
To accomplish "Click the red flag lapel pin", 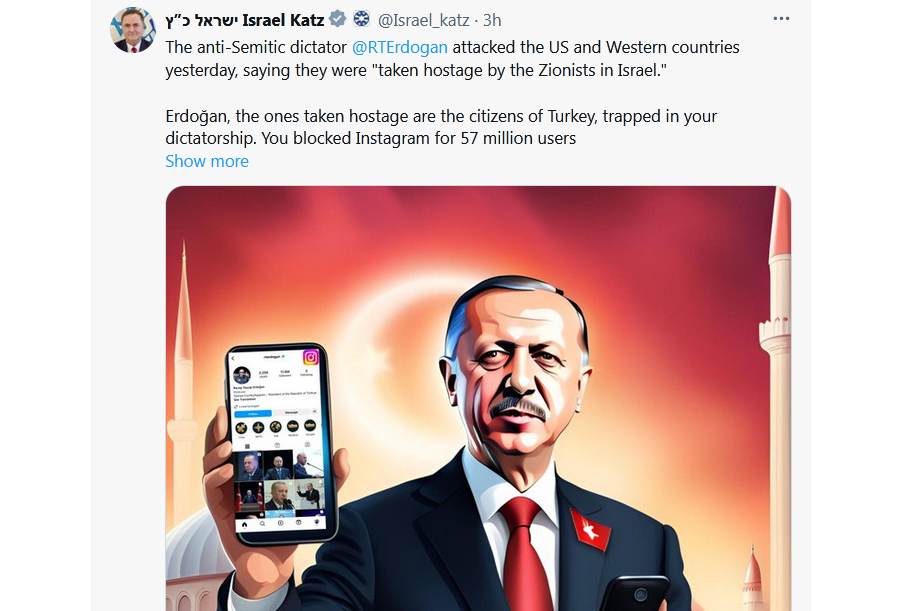I will pyautogui.click(x=590, y=529).
